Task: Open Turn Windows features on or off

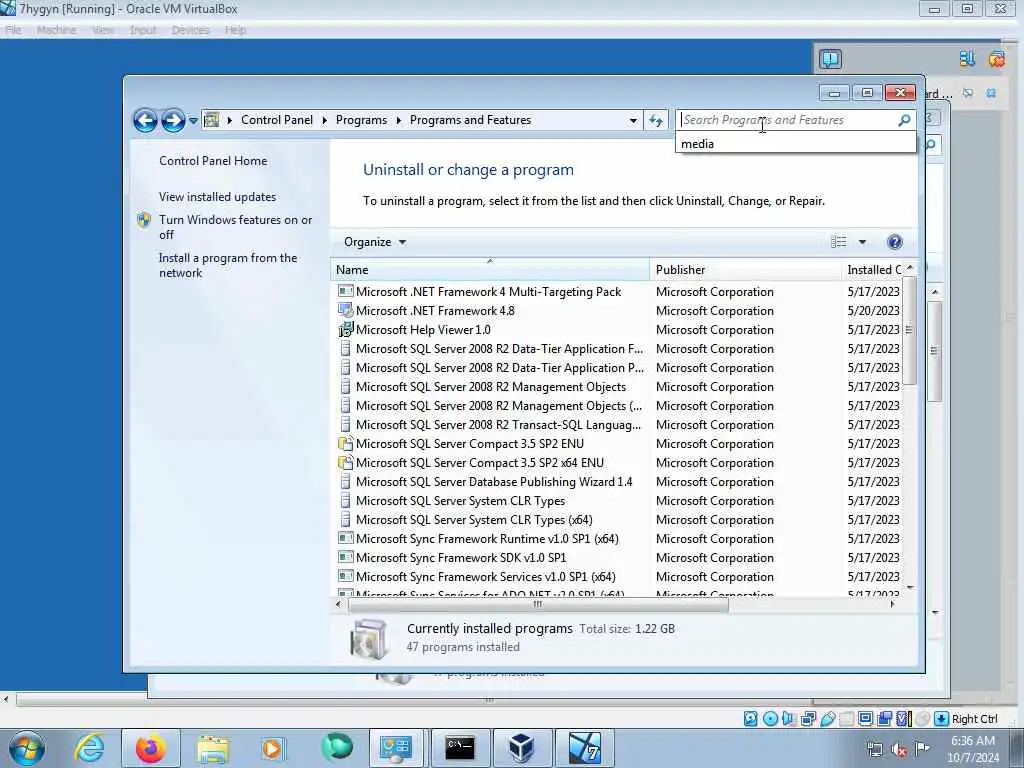Action: 235,227
